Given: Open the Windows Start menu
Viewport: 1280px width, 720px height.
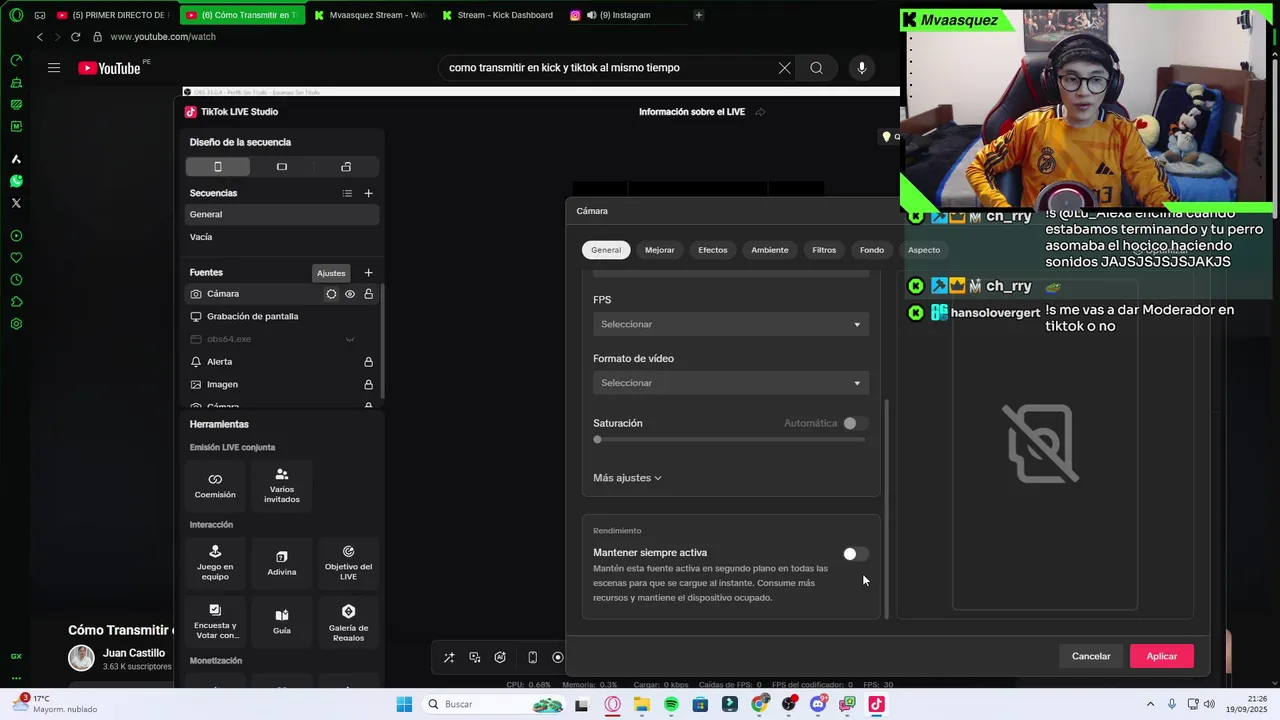Looking at the screenshot, I should 404,704.
